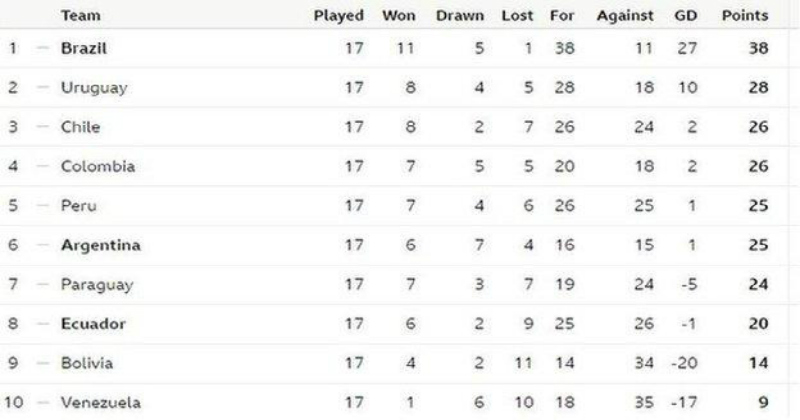Screen dimensions: 800x420
Task: Click the Paraguay team name
Action: click(x=97, y=285)
